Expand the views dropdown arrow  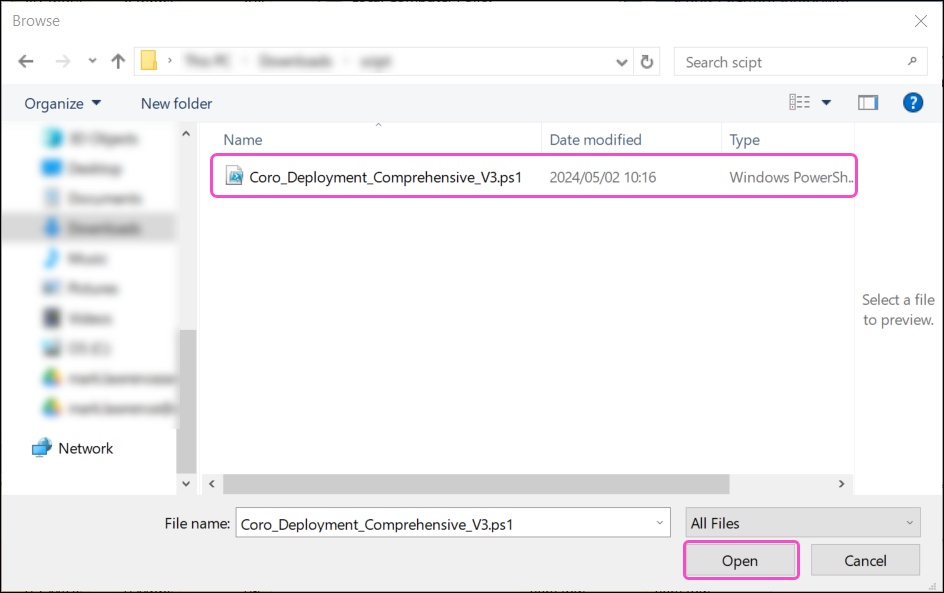tap(824, 102)
